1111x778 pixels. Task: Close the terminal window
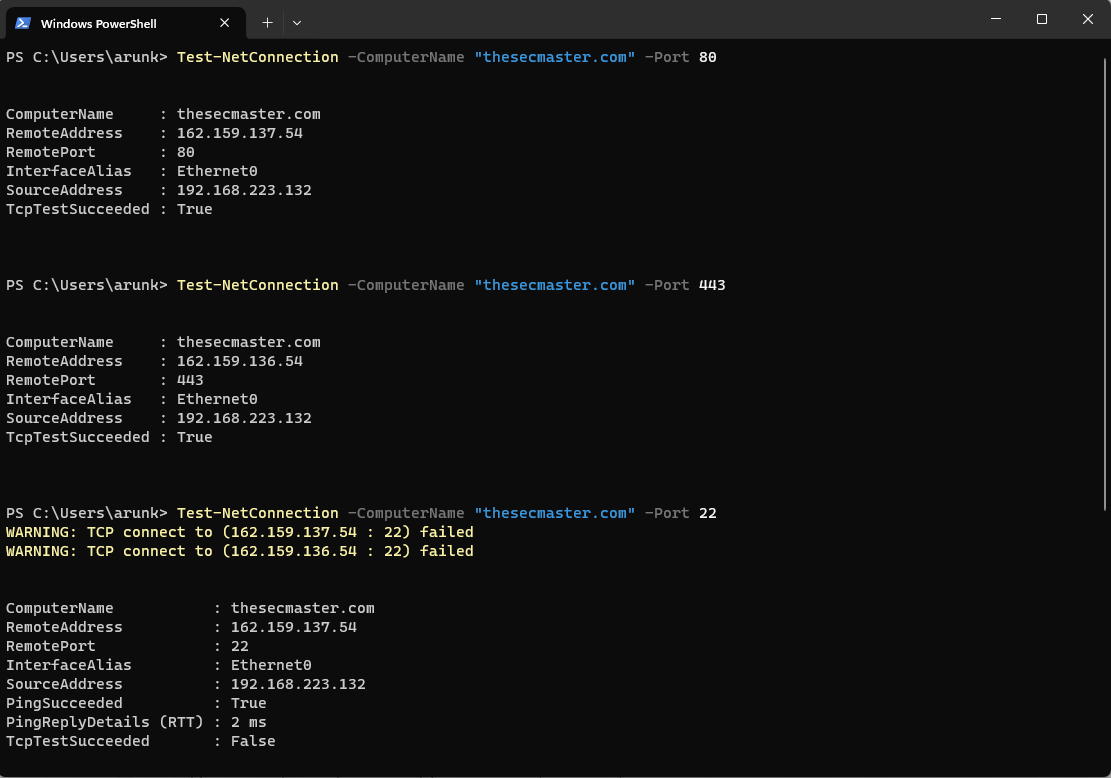1088,19
